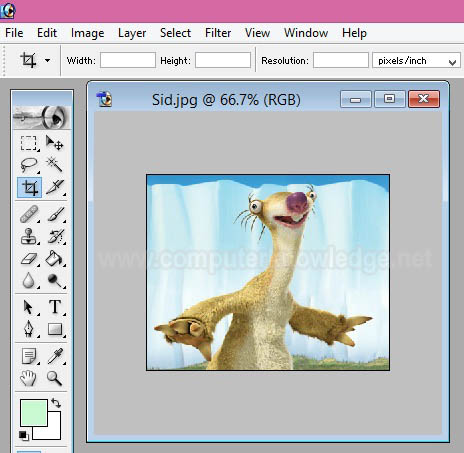Select the Lasso tool
The height and width of the screenshot is (453, 464).
point(29,165)
